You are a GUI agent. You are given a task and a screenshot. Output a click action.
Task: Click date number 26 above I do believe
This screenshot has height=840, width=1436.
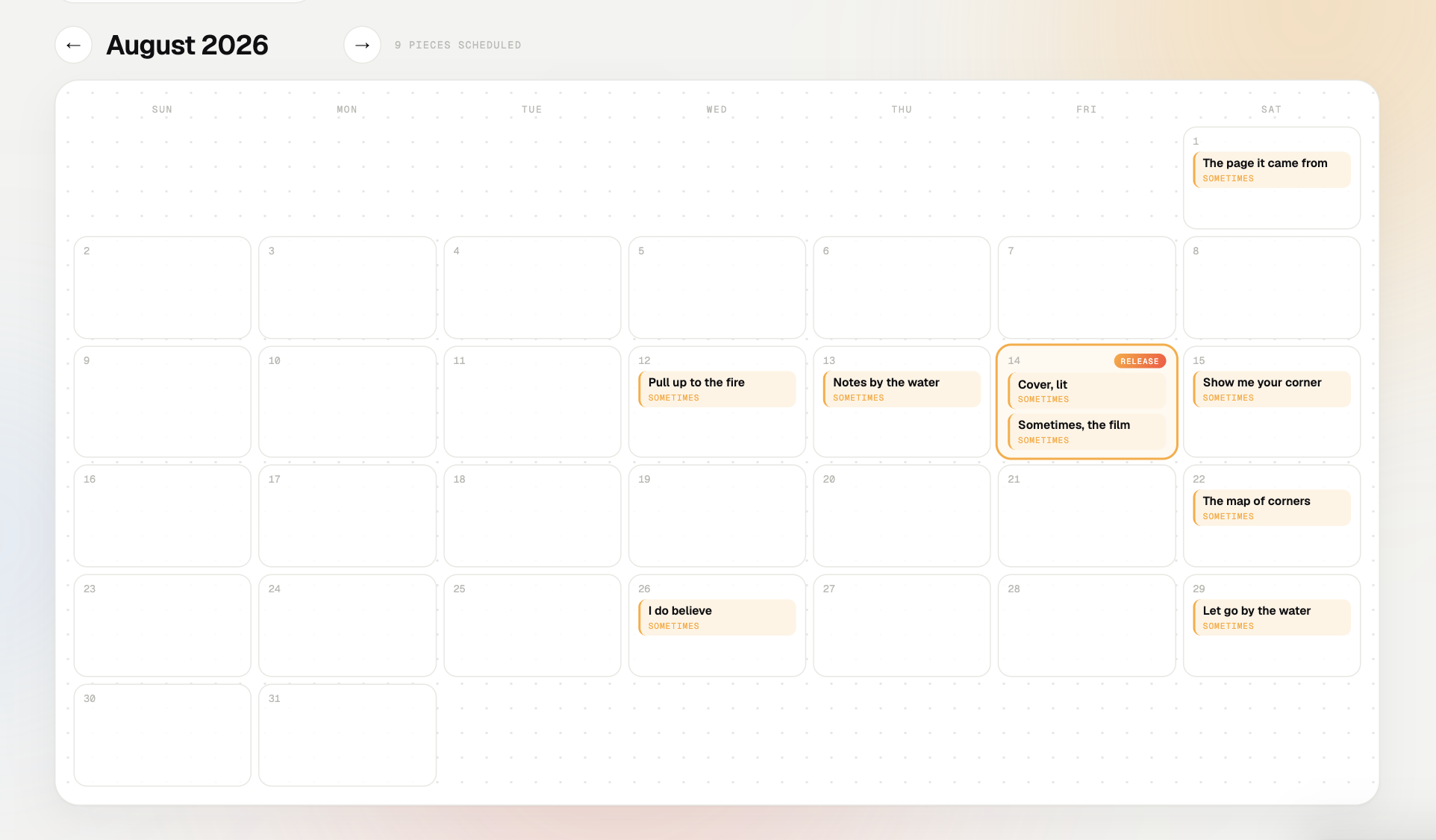(644, 589)
